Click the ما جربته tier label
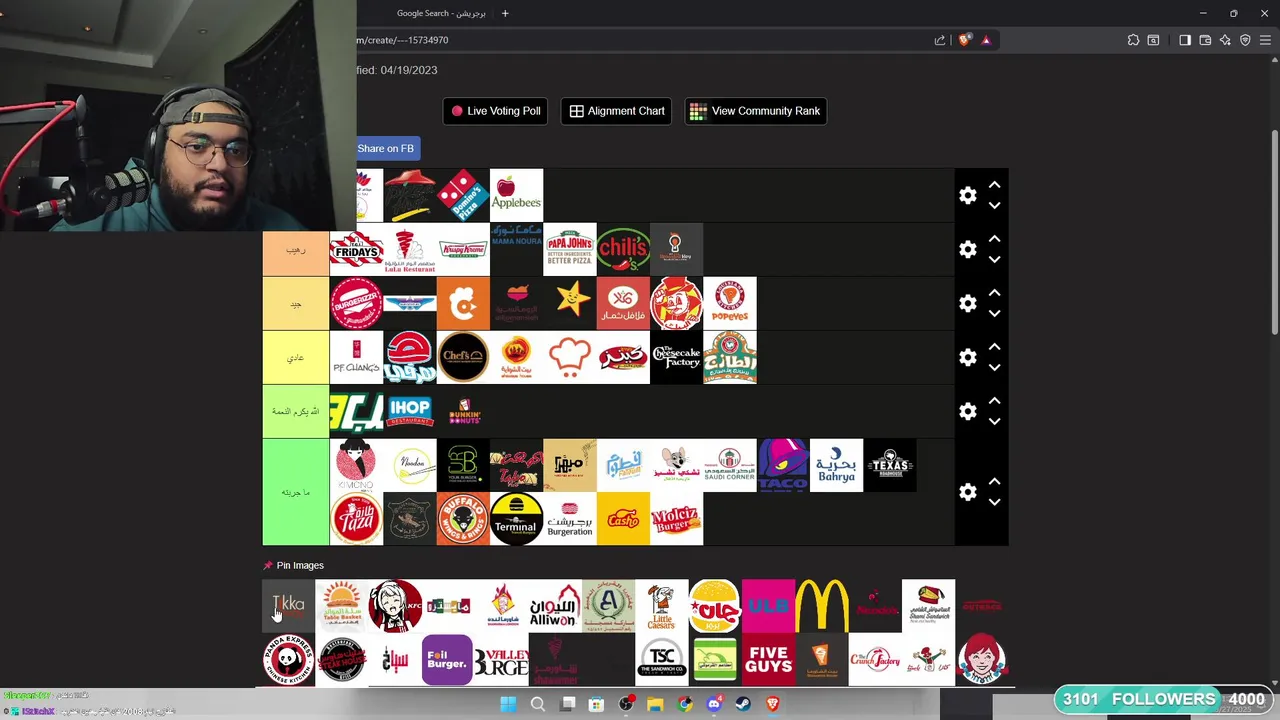The height and width of the screenshot is (720, 1280). [x=296, y=492]
